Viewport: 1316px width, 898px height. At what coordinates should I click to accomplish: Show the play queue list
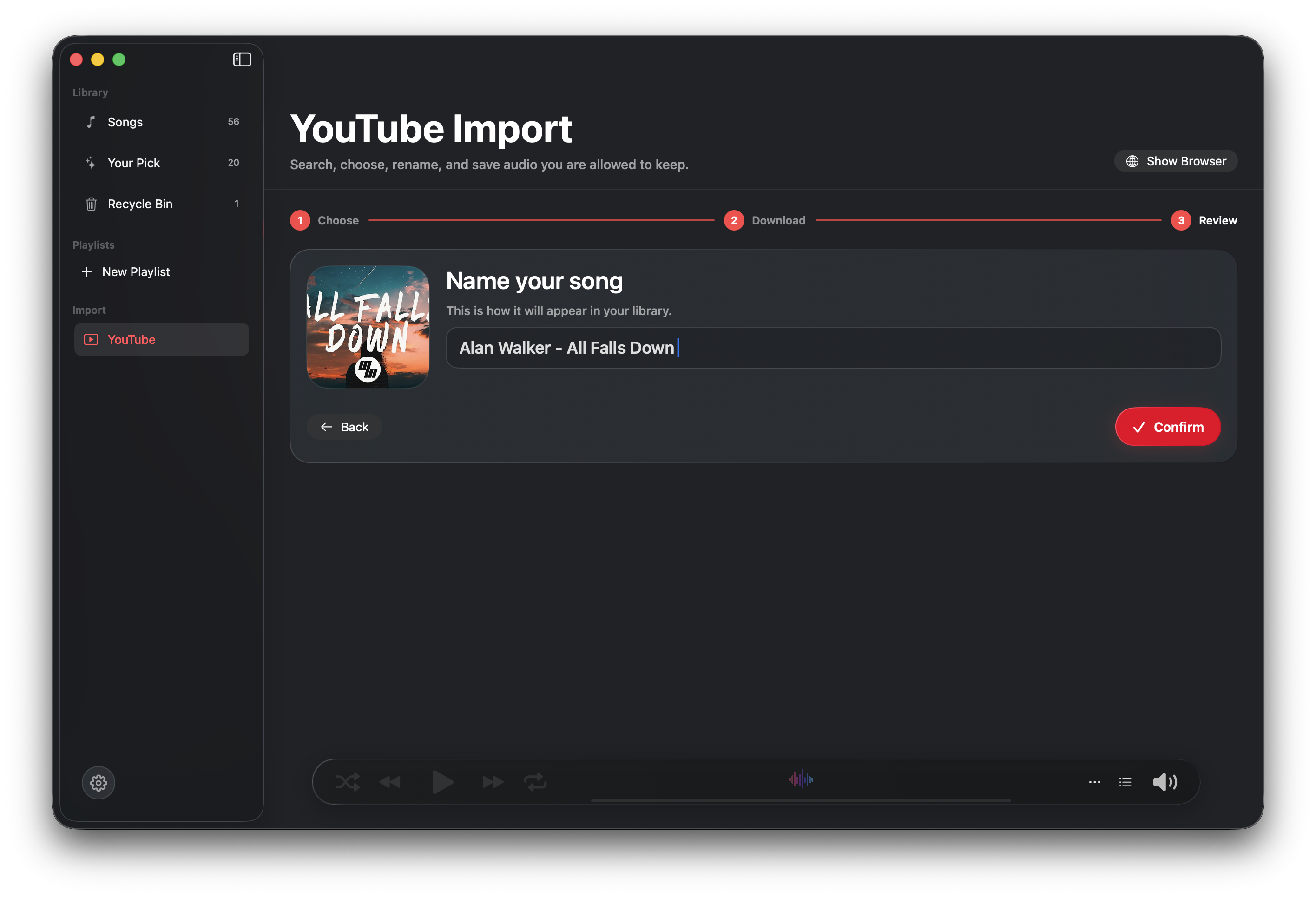[x=1125, y=782]
